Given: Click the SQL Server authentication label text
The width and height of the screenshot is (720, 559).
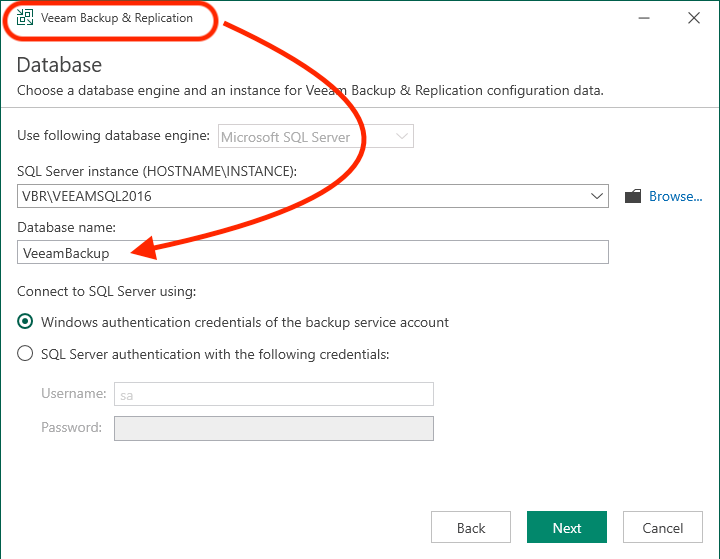Looking at the screenshot, I should click(x=215, y=354).
